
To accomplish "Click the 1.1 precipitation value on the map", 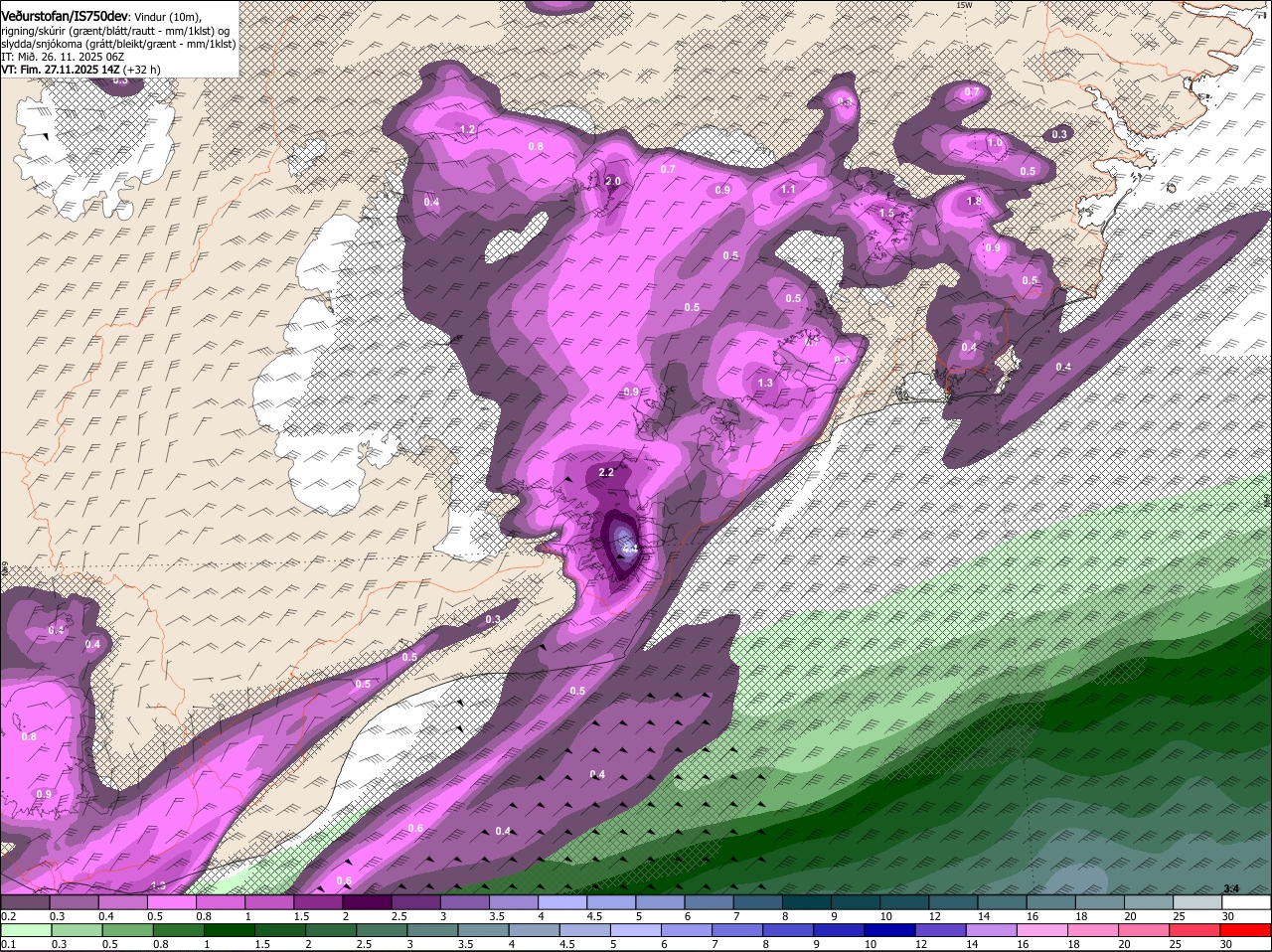I will [788, 189].
